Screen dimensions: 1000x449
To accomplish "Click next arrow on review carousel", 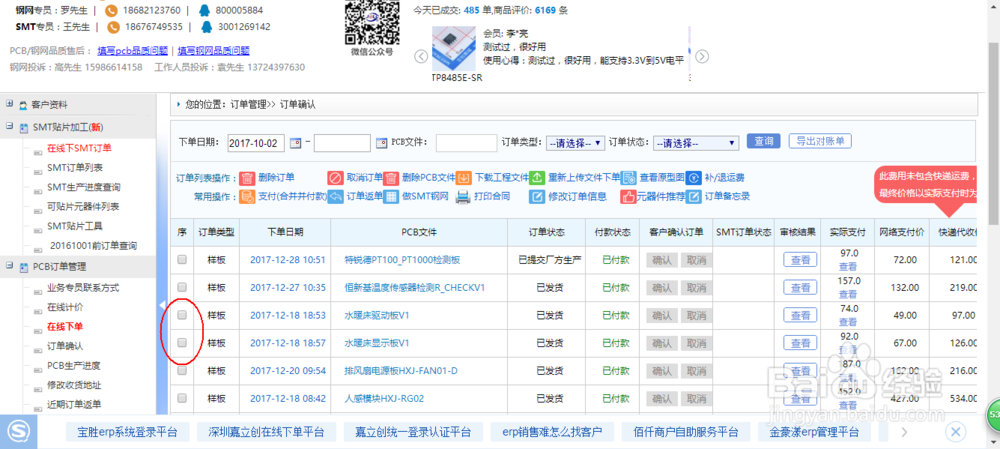I will click(x=702, y=56).
